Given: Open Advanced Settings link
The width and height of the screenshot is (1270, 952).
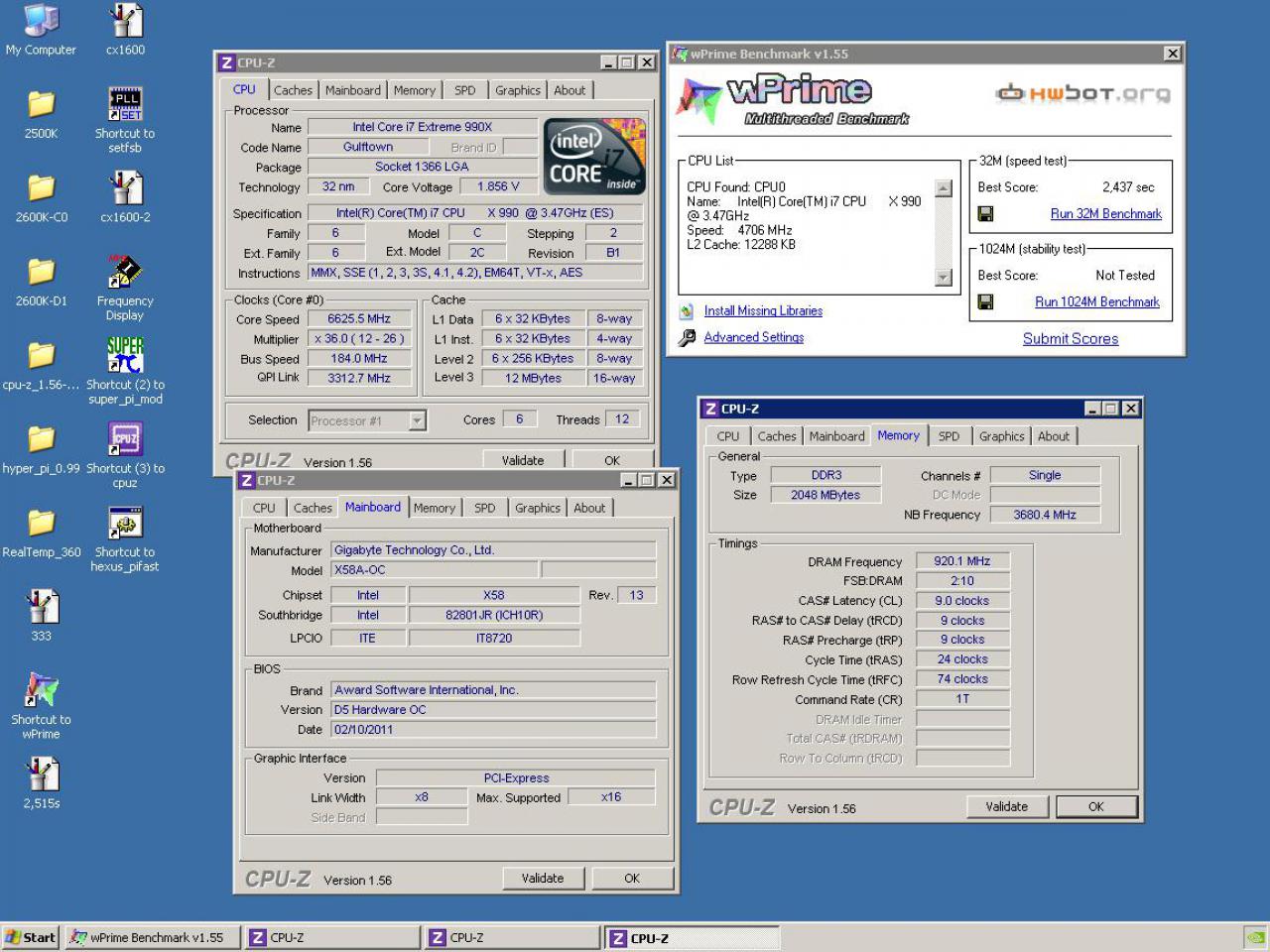Looking at the screenshot, I should click(754, 338).
